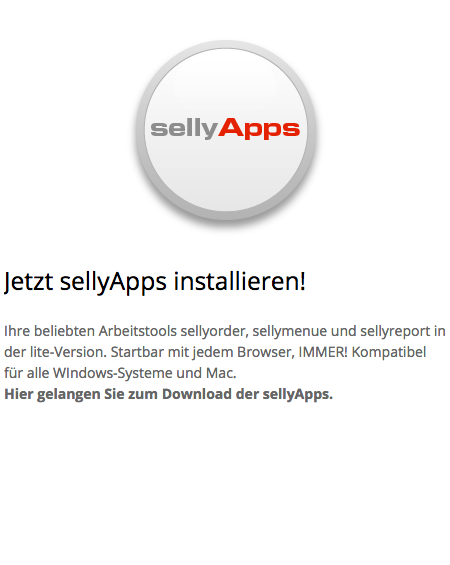Click "Kompatibel" in the description paragraph
The image size is (450, 565).
pos(389,352)
